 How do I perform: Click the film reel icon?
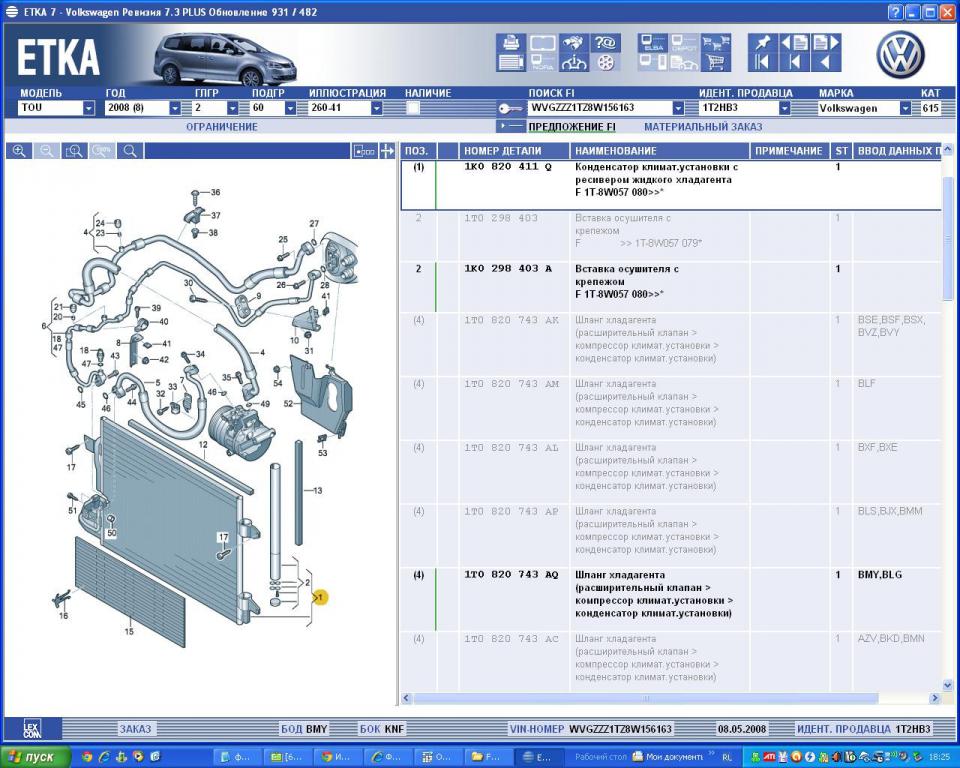pos(605,62)
